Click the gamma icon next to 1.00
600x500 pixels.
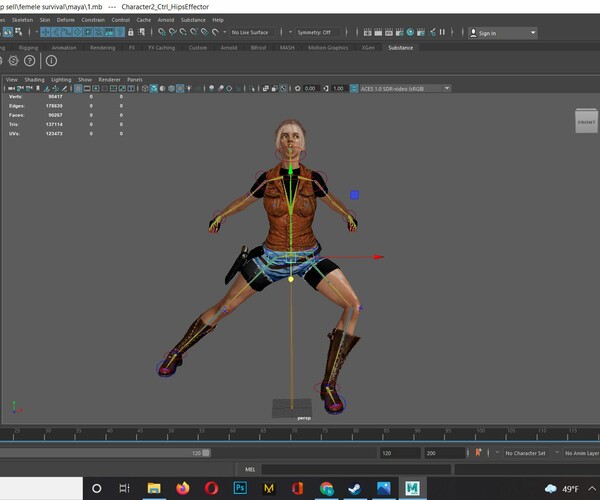326,88
